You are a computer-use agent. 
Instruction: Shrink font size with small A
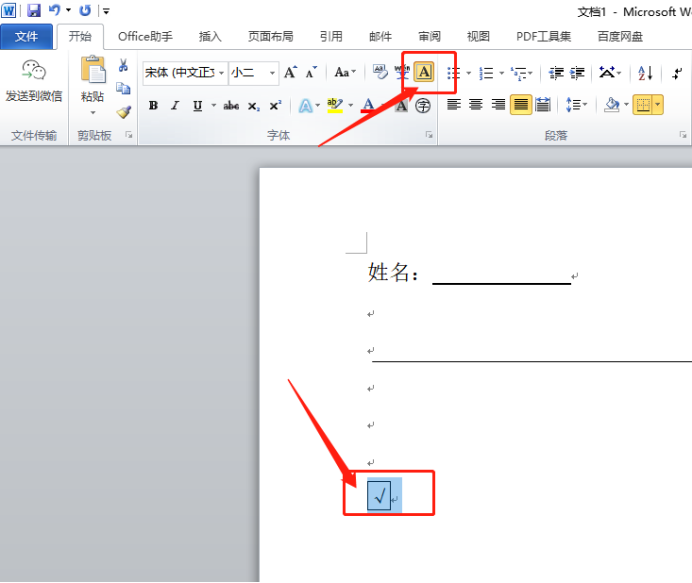pyautogui.click(x=311, y=72)
